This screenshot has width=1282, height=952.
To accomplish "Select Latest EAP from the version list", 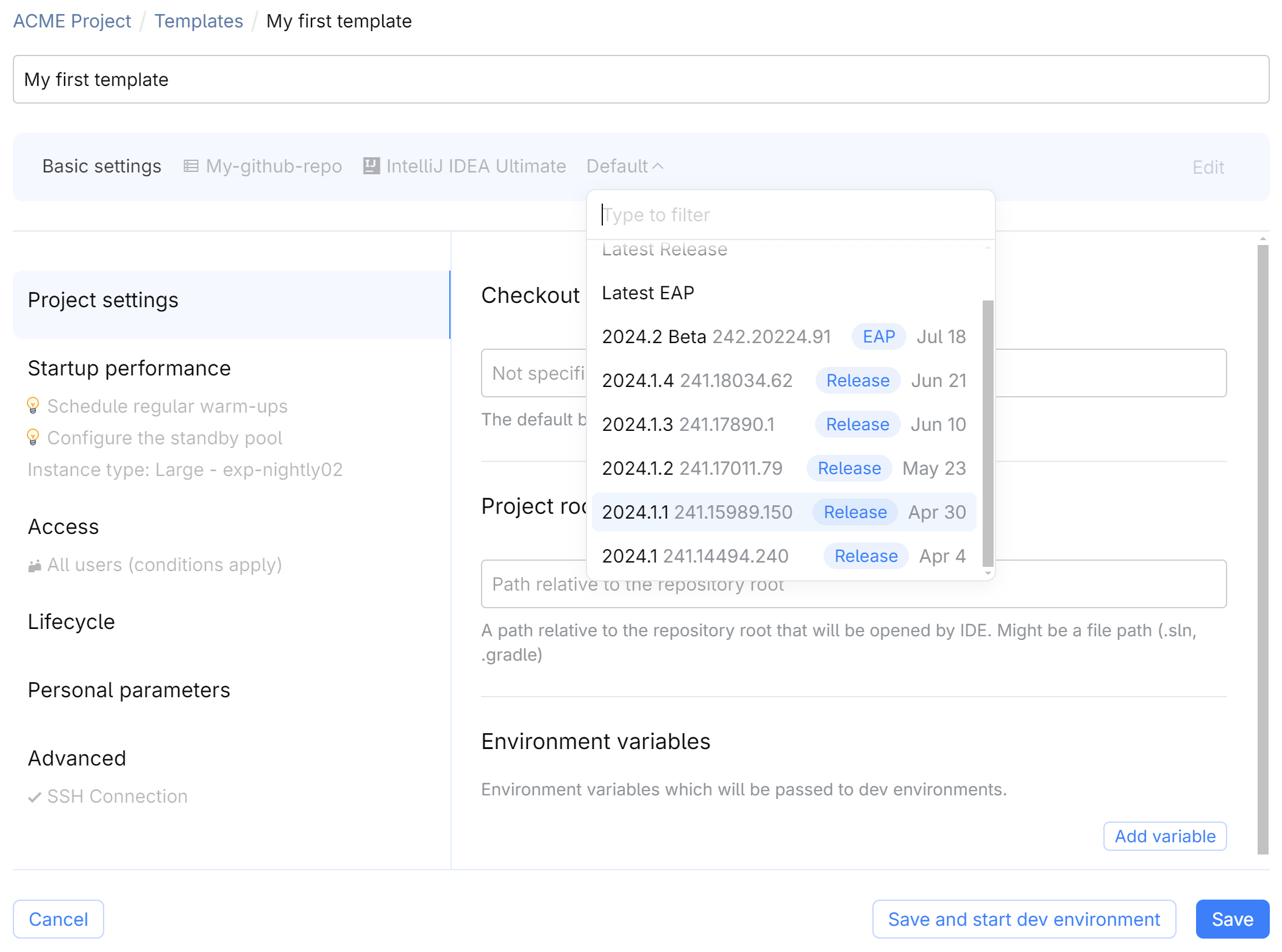I will coord(648,293).
